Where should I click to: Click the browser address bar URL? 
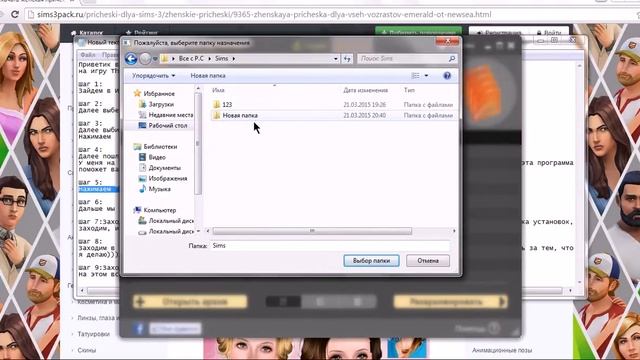pos(264,15)
